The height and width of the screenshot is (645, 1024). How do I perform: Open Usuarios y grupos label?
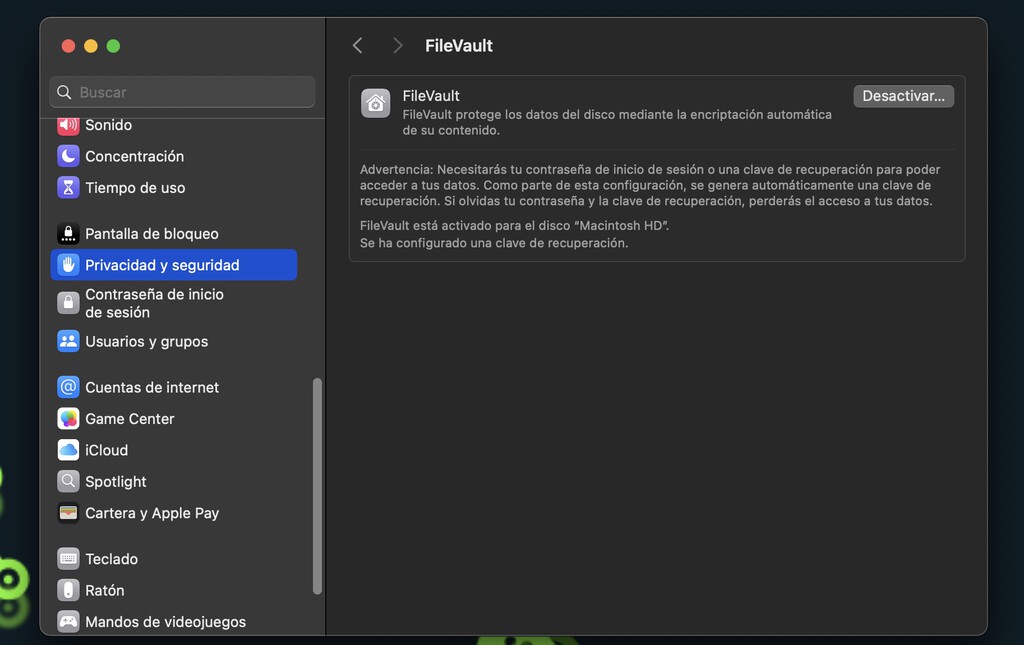click(146, 341)
